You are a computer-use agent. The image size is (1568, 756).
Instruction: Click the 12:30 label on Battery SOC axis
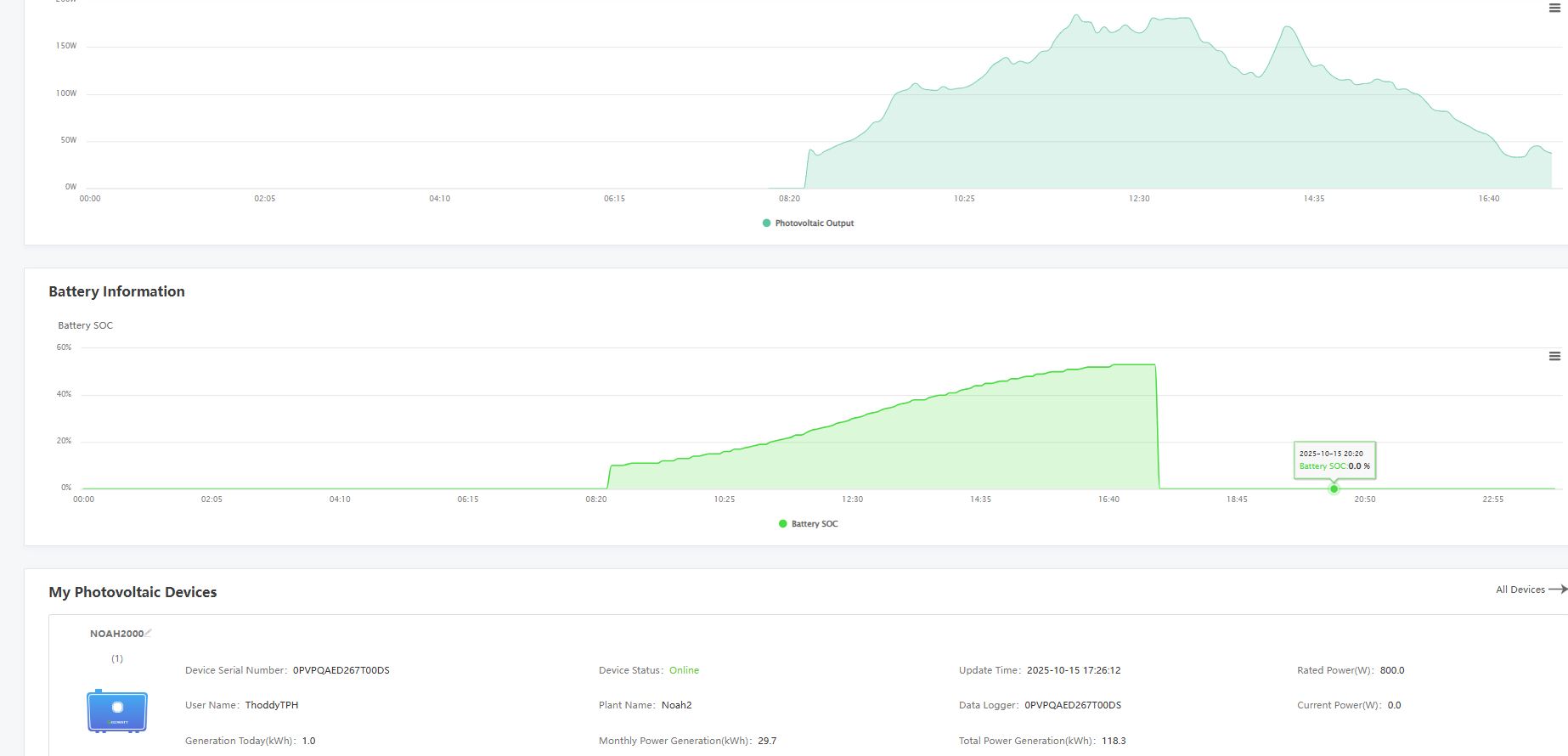[x=852, y=499]
